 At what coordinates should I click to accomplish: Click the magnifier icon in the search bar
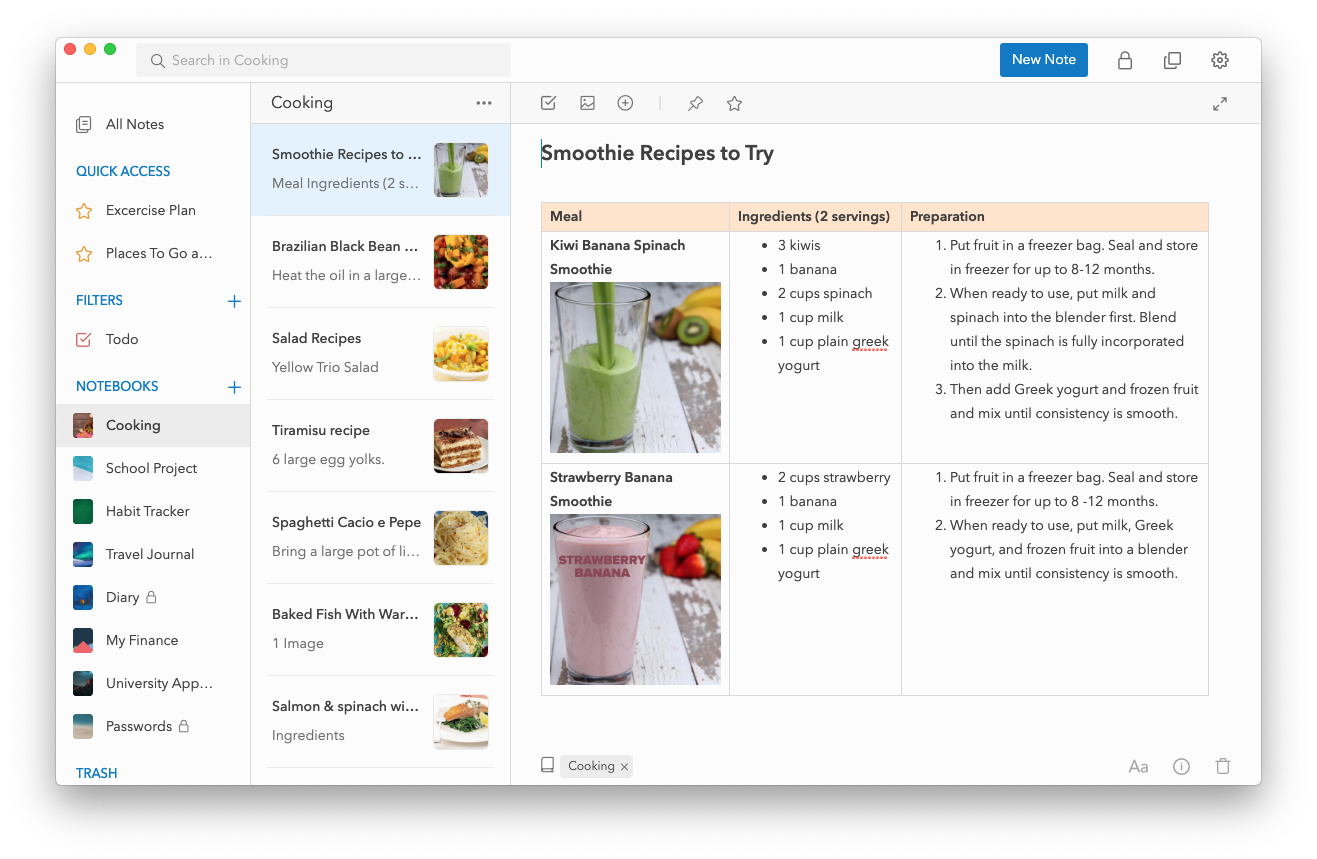point(158,61)
